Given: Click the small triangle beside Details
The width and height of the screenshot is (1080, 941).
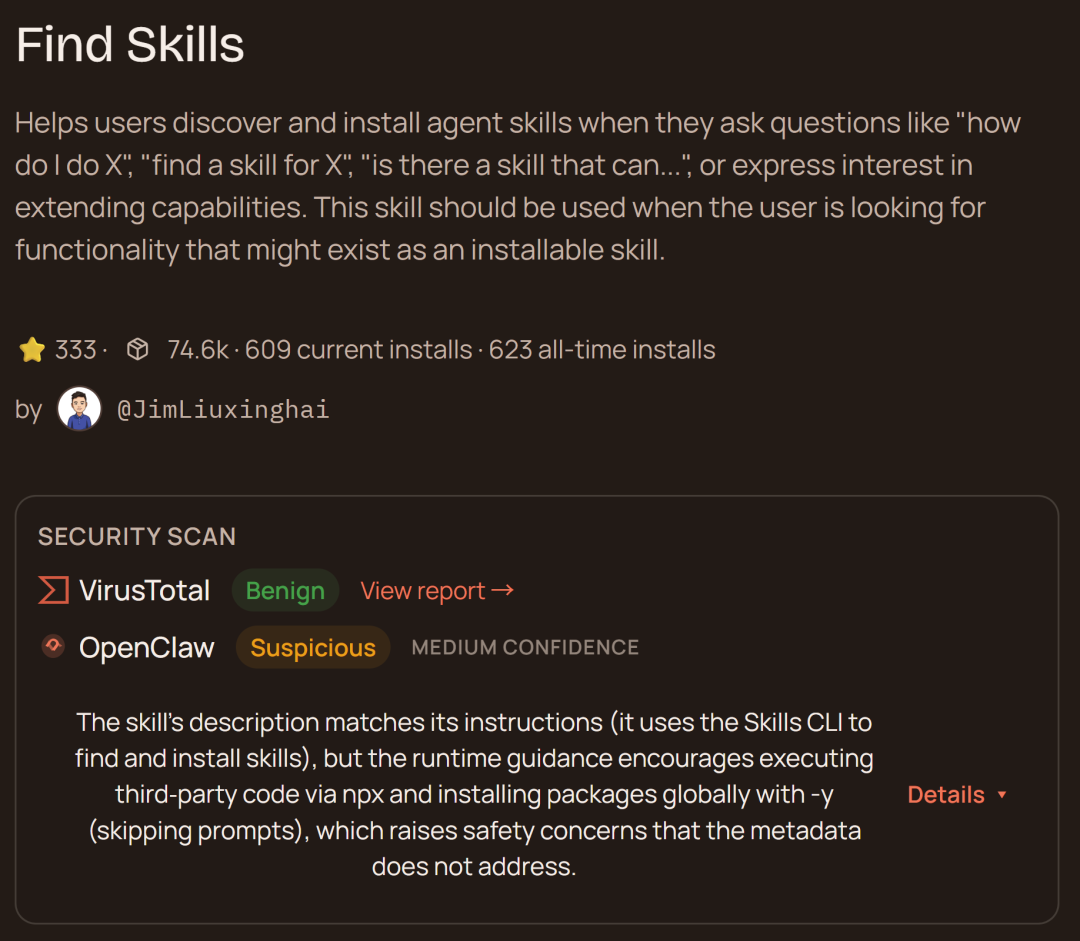Looking at the screenshot, I should (x=1002, y=796).
